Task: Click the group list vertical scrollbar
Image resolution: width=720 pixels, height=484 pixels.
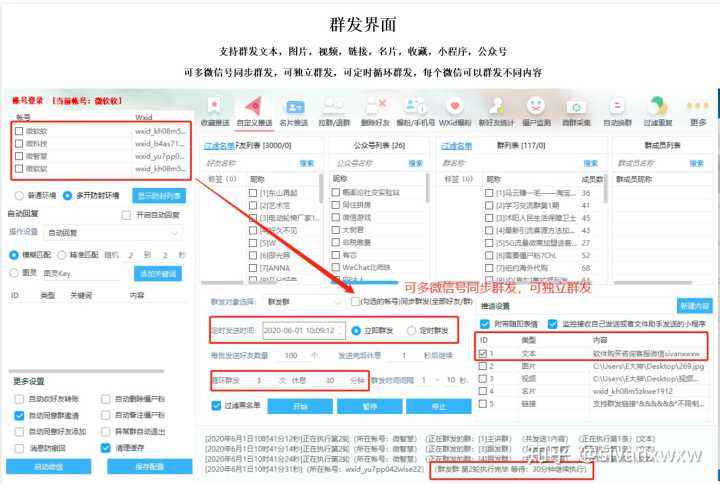Action: click(x=606, y=188)
